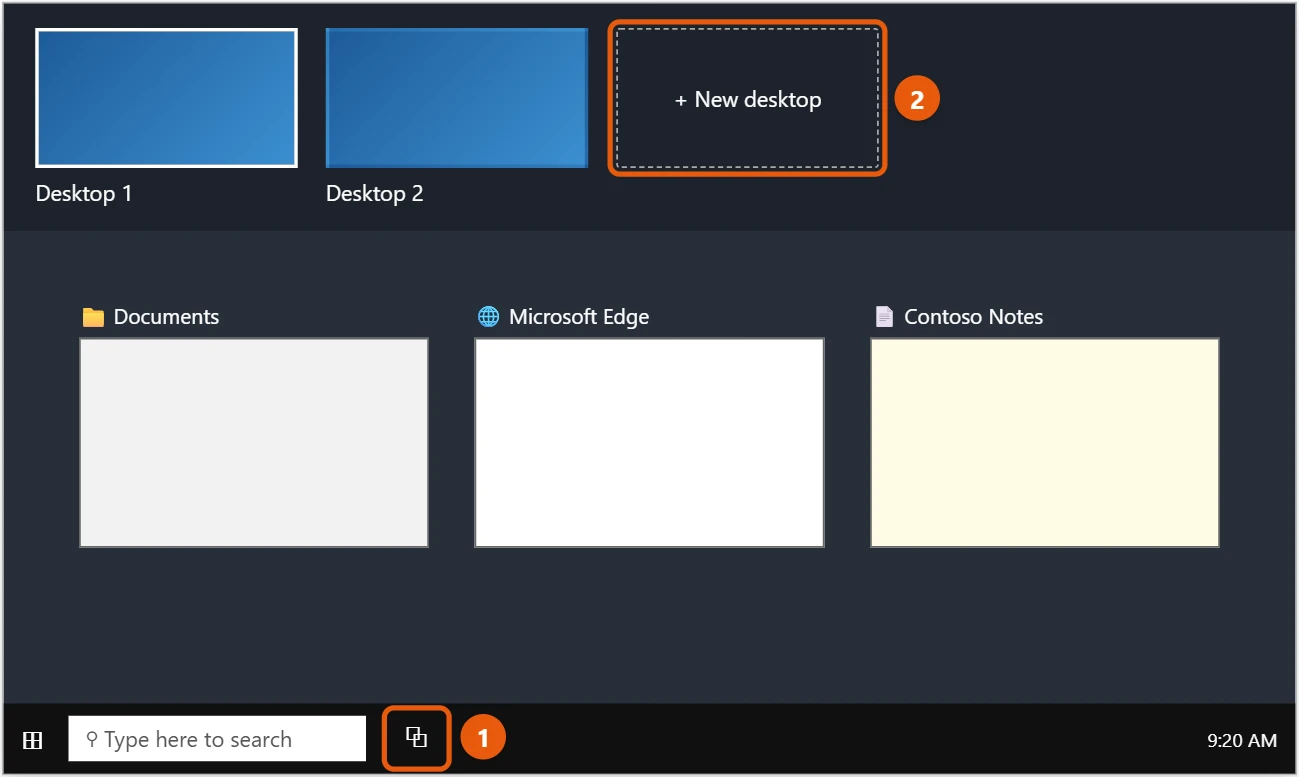The height and width of the screenshot is (777, 1299).
Task: Open the Start menu Windows icon
Action: [33, 740]
